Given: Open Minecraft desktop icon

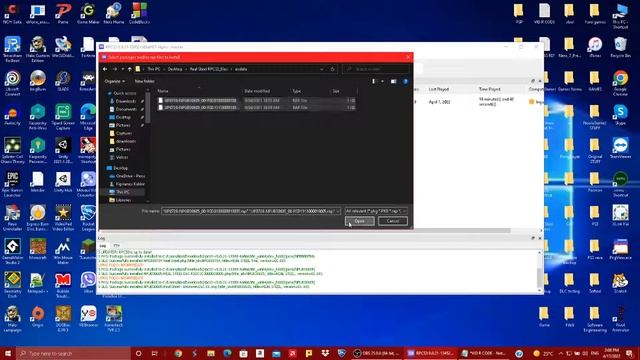Looking at the screenshot, I should tap(38, 249).
